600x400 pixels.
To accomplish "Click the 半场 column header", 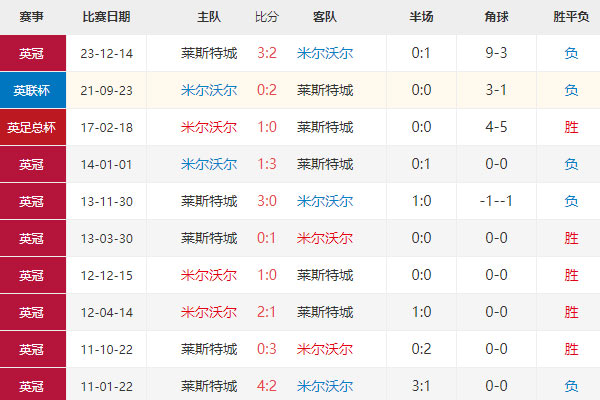I will [x=421, y=17].
